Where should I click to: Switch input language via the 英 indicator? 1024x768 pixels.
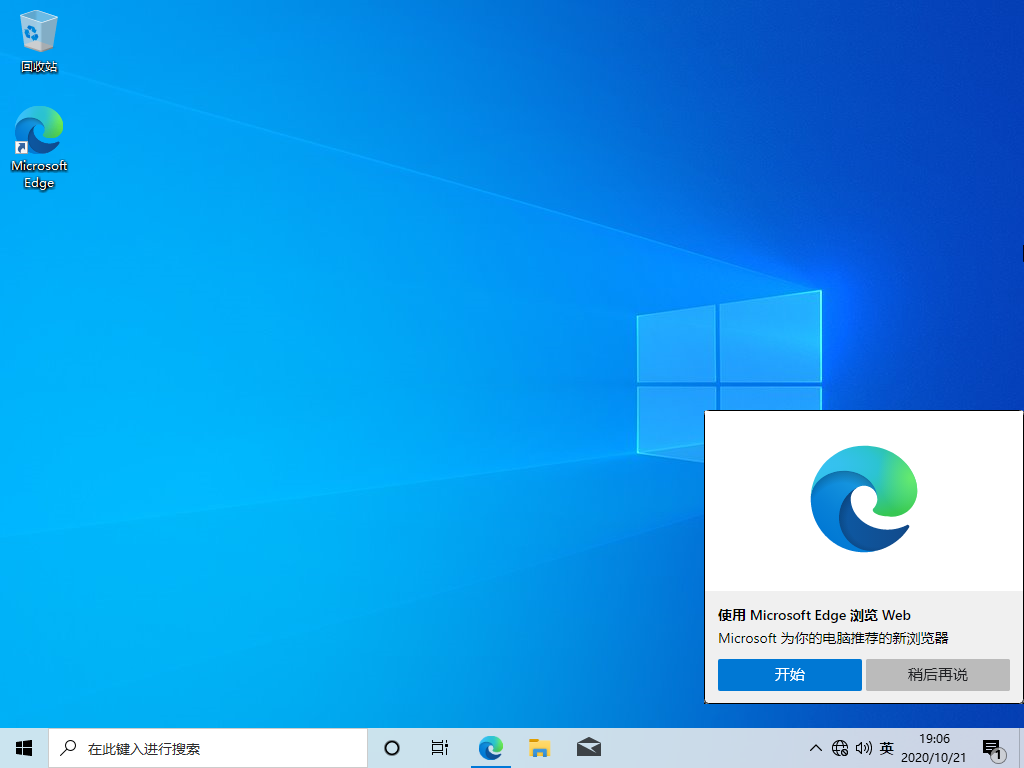[x=886, y=747]
